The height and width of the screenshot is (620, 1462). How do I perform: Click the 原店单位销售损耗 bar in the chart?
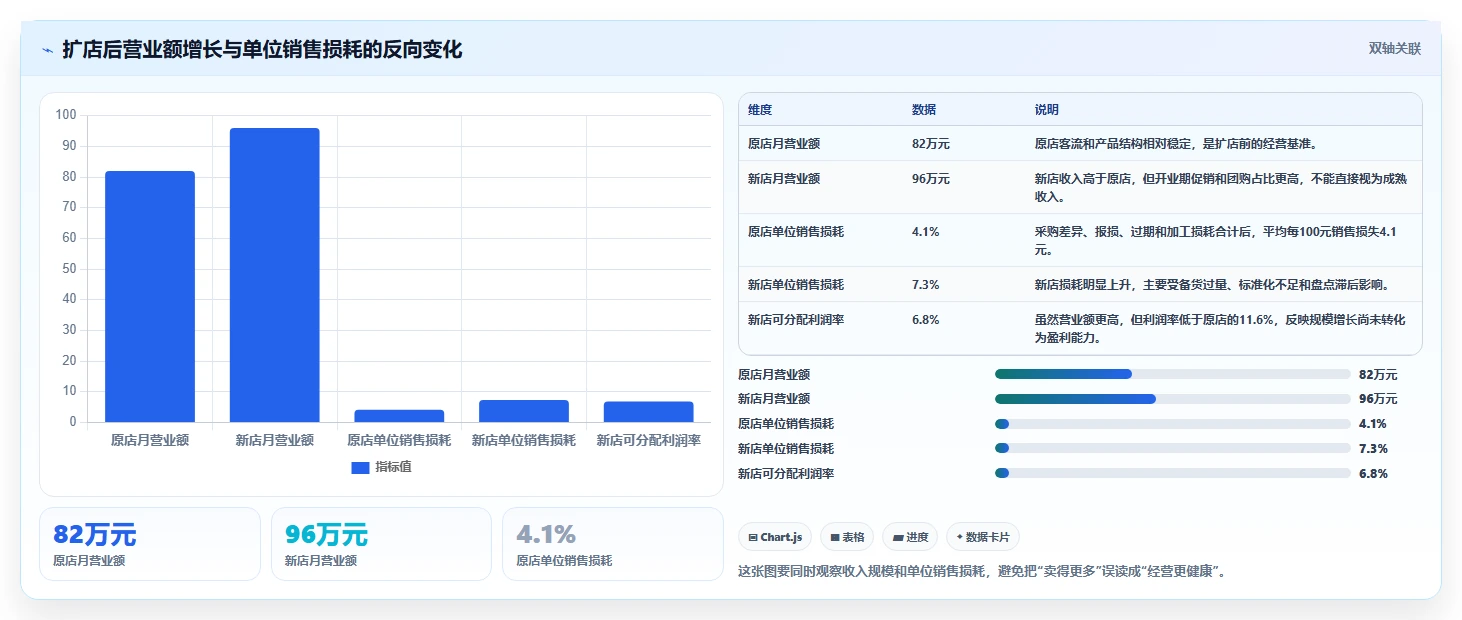(399, 416)
